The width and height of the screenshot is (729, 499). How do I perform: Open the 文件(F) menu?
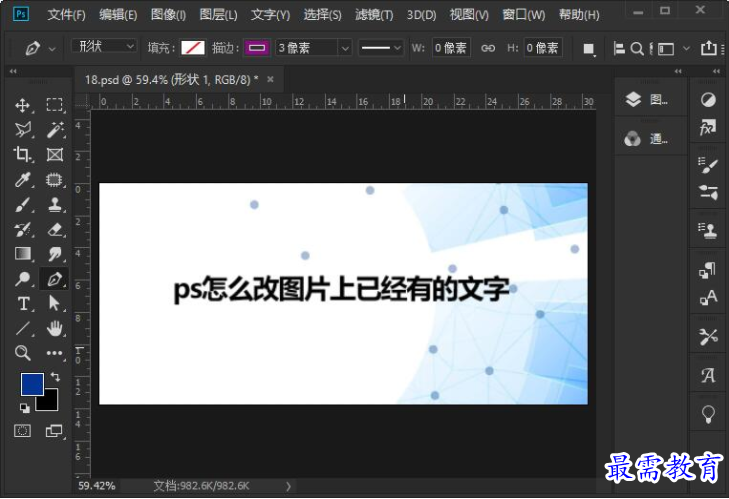(x=66, y=15)
